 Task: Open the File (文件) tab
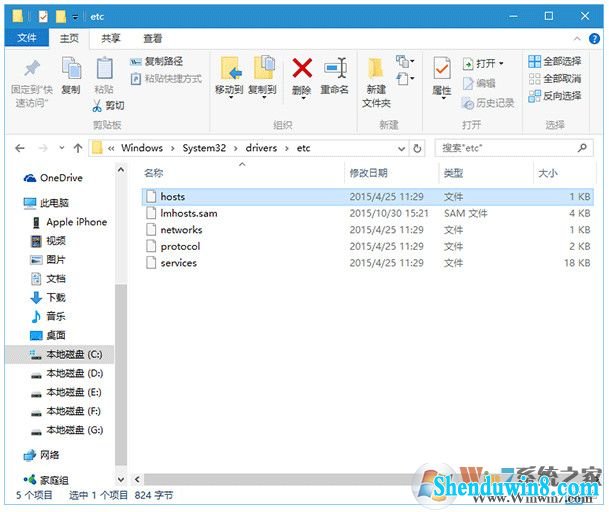(27, 38)
